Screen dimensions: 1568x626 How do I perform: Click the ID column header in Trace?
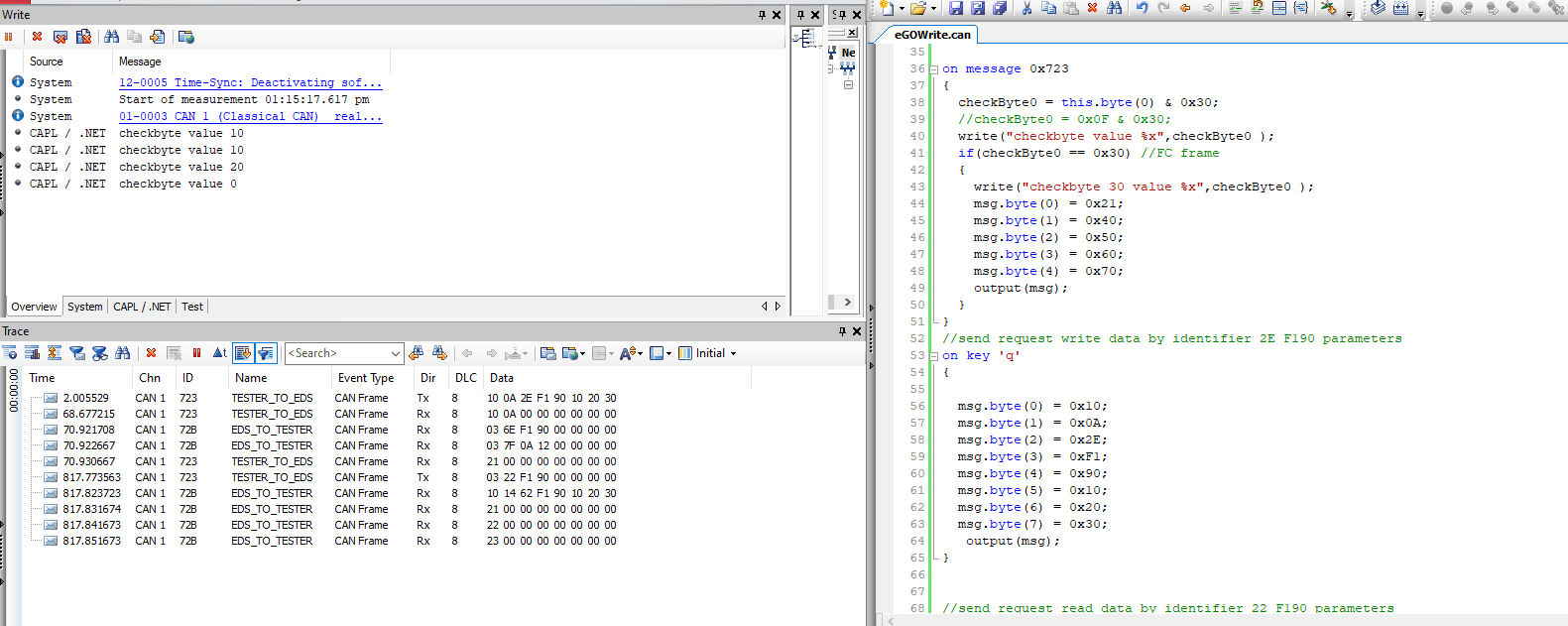(x=200, y=378)
